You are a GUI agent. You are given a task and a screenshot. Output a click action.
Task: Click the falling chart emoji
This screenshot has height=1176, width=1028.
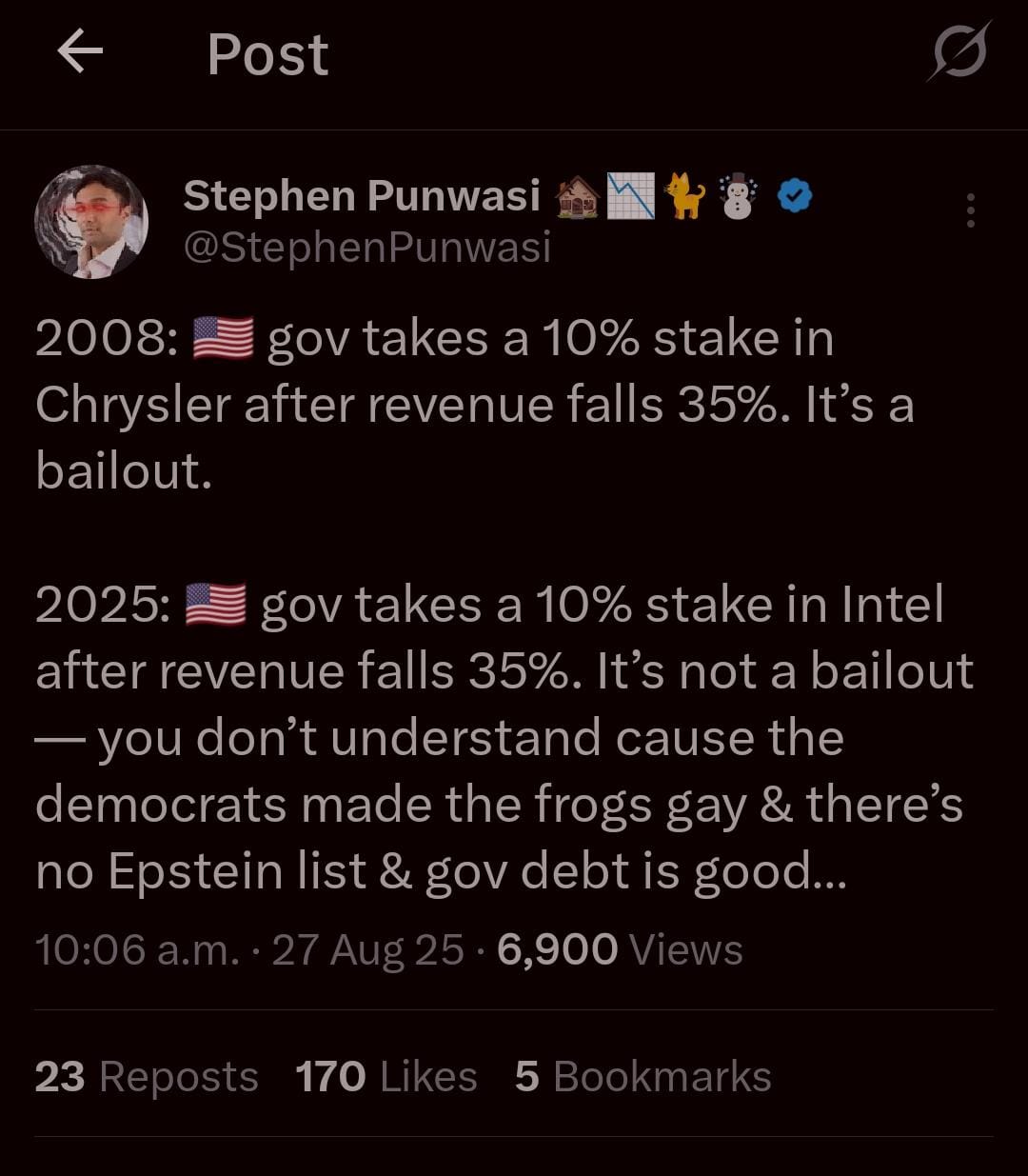631,196
